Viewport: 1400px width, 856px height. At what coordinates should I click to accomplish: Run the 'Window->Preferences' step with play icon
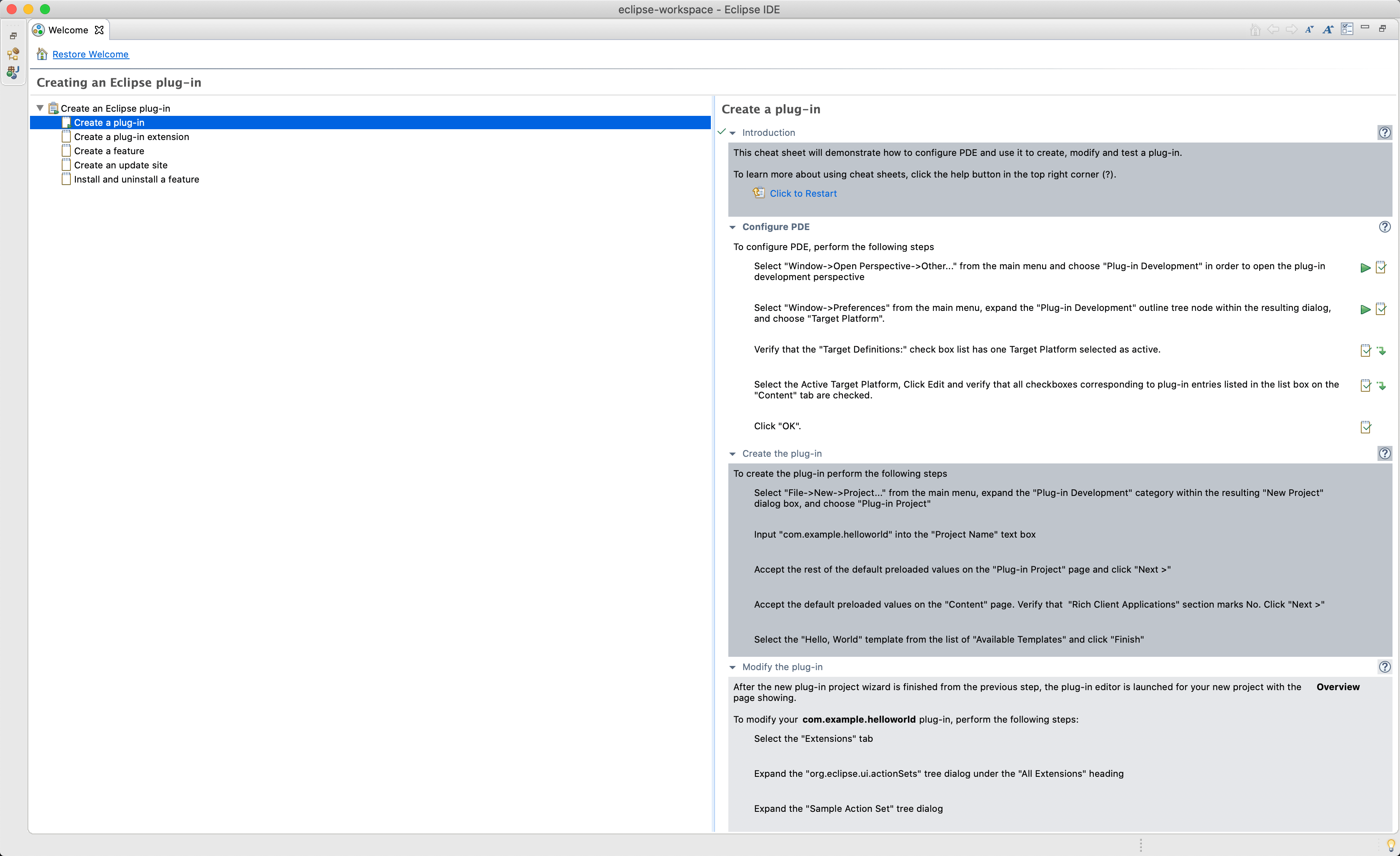pos(1365,310)
